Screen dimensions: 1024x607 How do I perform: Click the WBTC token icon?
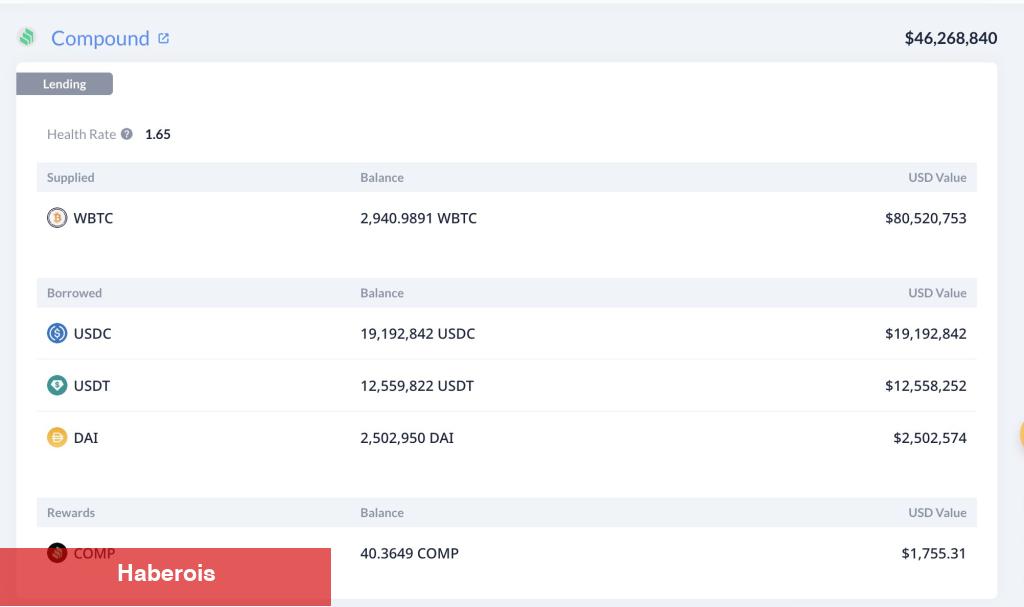pyautogui.click(x=57, y=218)
